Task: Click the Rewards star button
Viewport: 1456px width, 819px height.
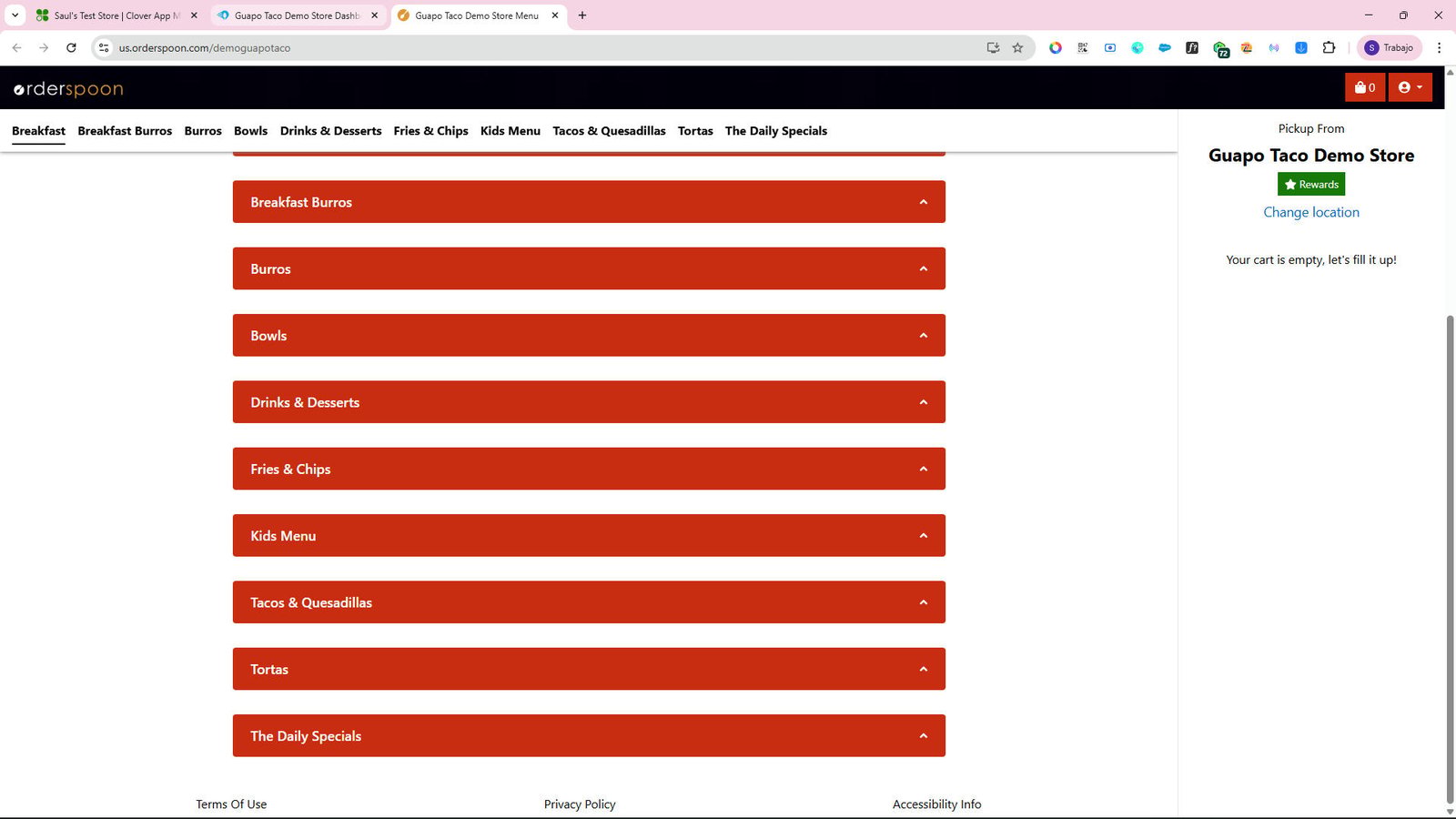Action: click(x=1311, y=184)
